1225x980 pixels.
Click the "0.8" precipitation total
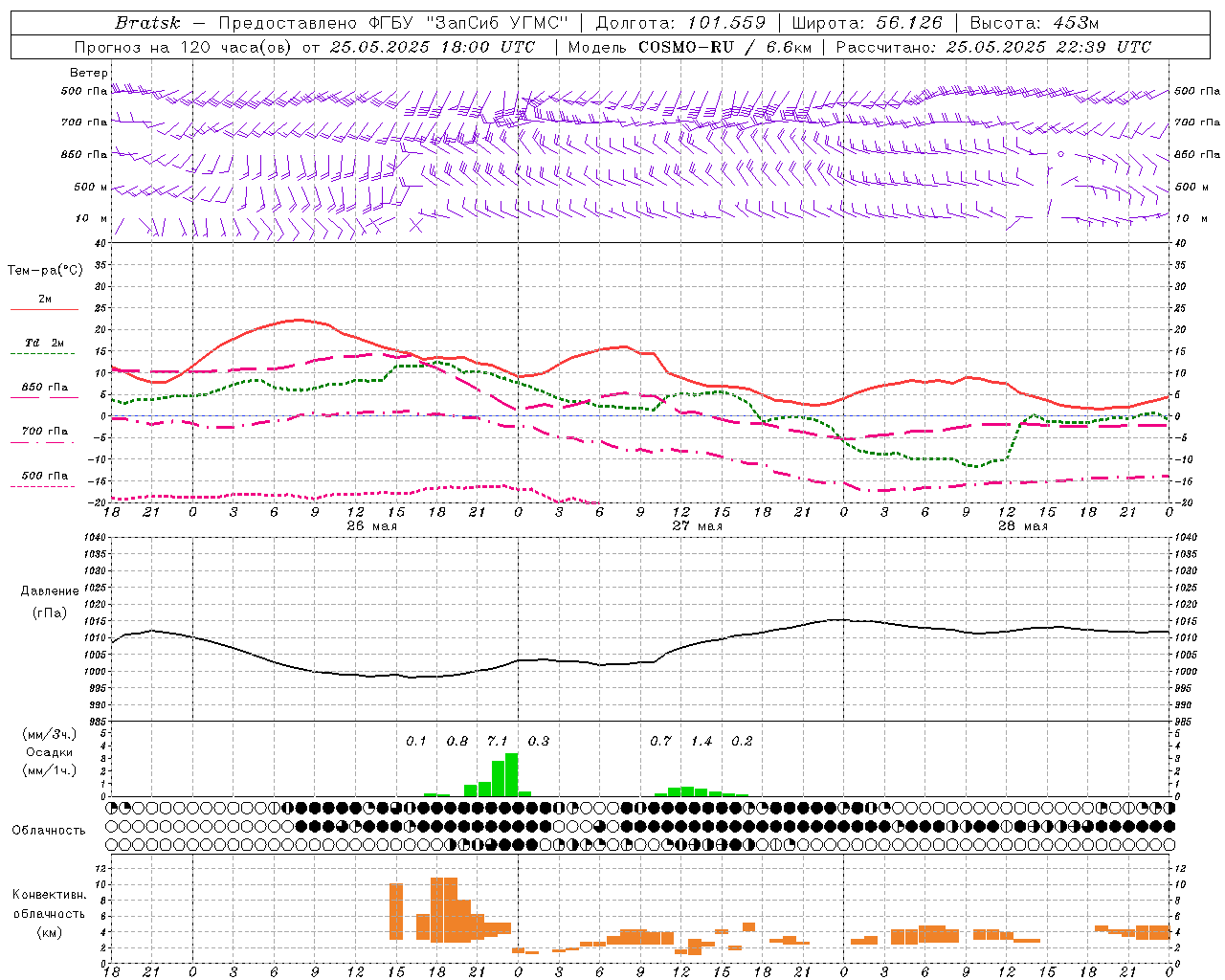click(x=457, y=741)
